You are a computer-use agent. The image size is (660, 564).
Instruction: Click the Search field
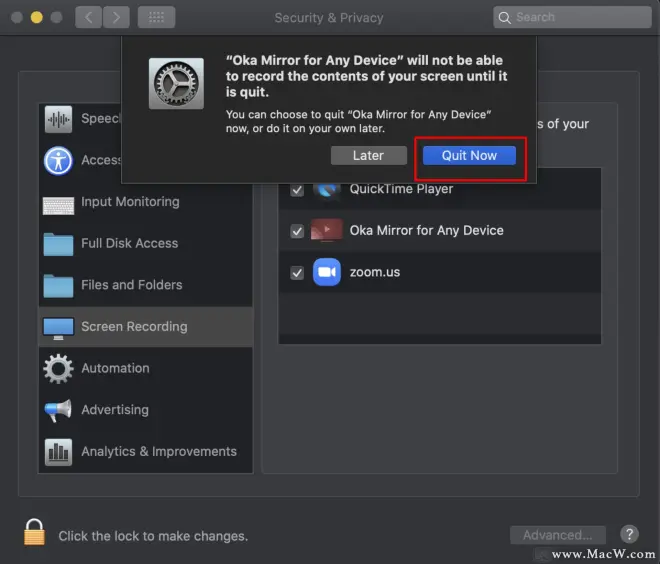point(572,17)
